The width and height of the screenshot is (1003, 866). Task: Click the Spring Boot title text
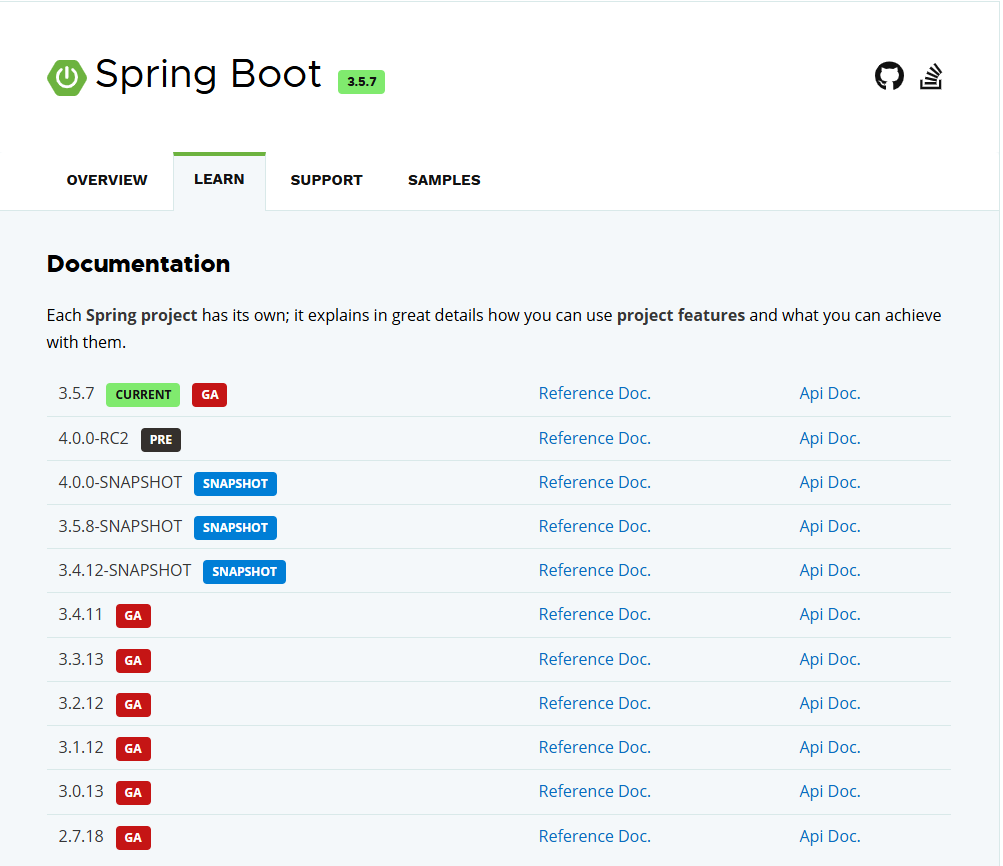pos(208,75)
